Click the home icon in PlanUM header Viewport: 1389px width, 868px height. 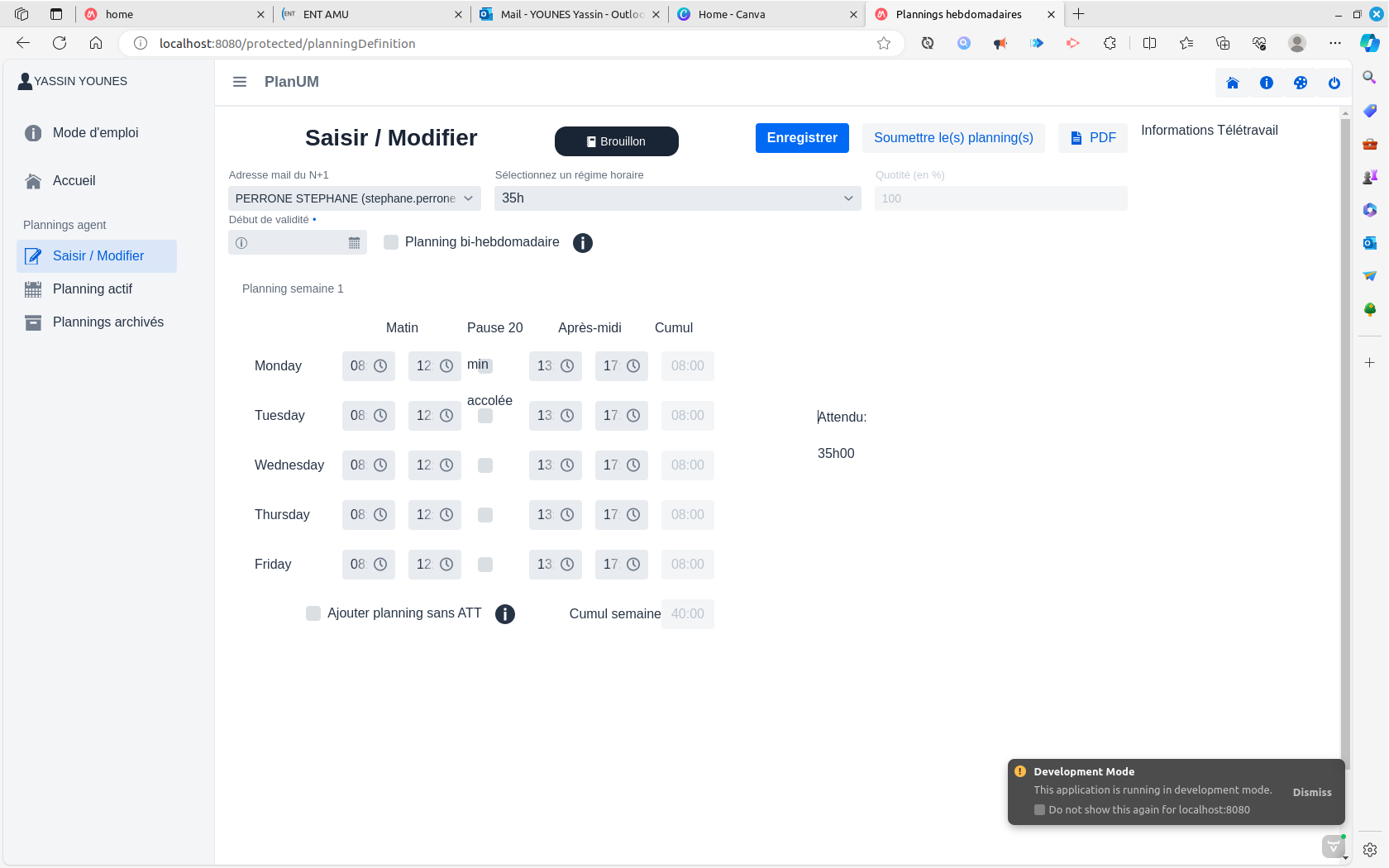click(x=1233, y=83)
